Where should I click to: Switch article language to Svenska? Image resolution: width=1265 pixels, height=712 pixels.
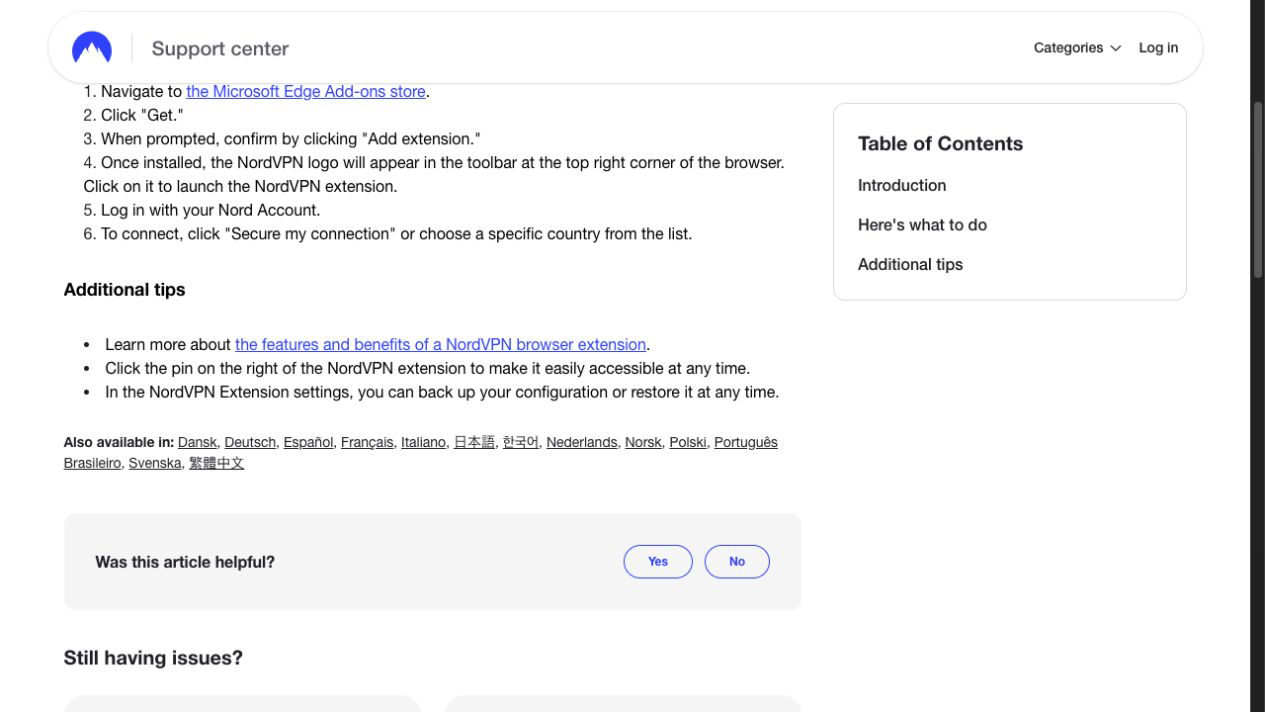(155, 463)
